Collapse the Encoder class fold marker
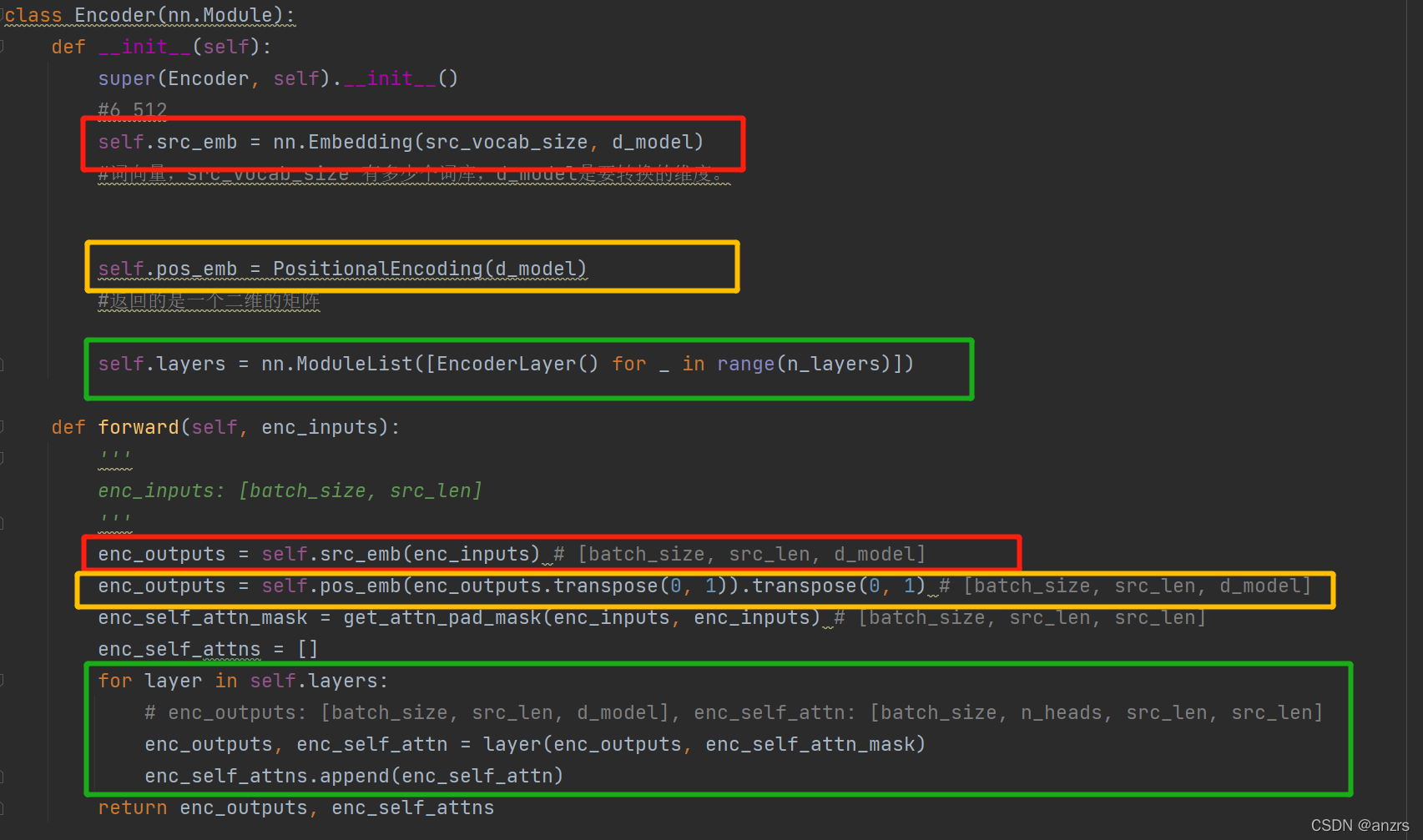The height and width of the screenshot is (840, 1423). pos(7,15)
